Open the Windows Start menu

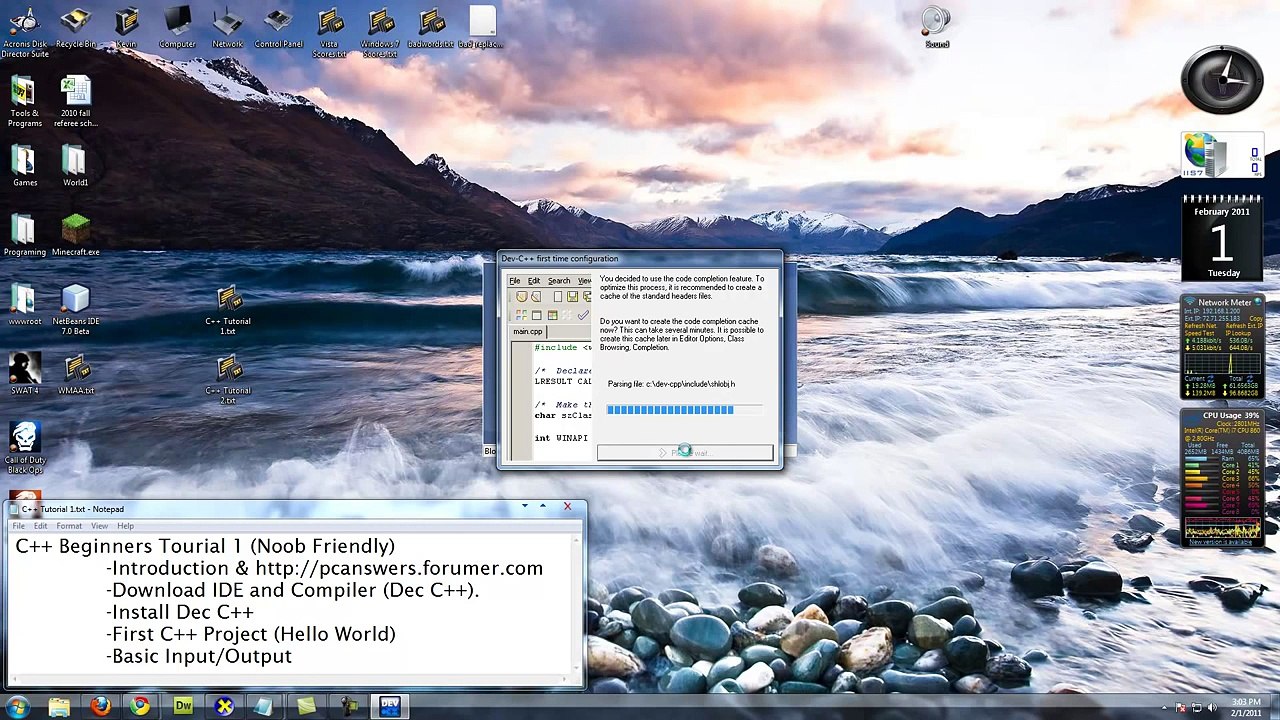pos(17,707)
